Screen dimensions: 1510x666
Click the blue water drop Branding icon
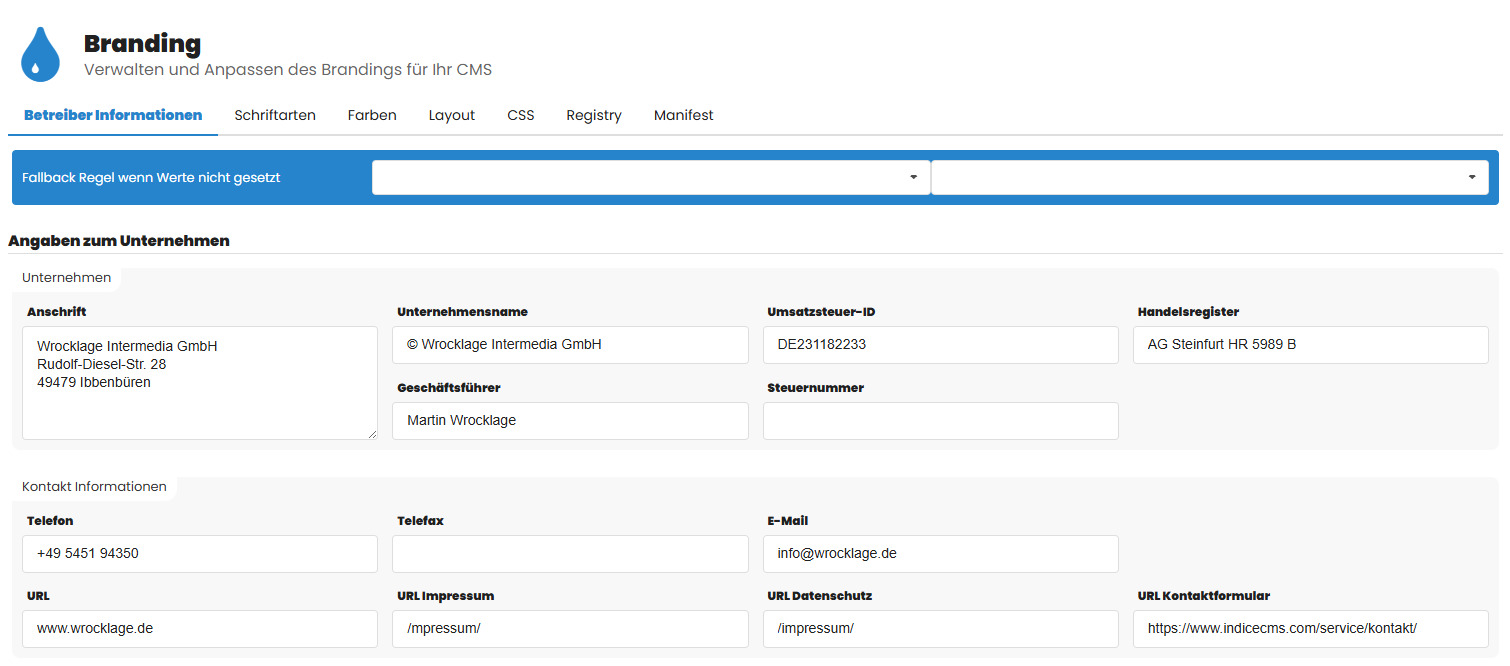[40, 54]
